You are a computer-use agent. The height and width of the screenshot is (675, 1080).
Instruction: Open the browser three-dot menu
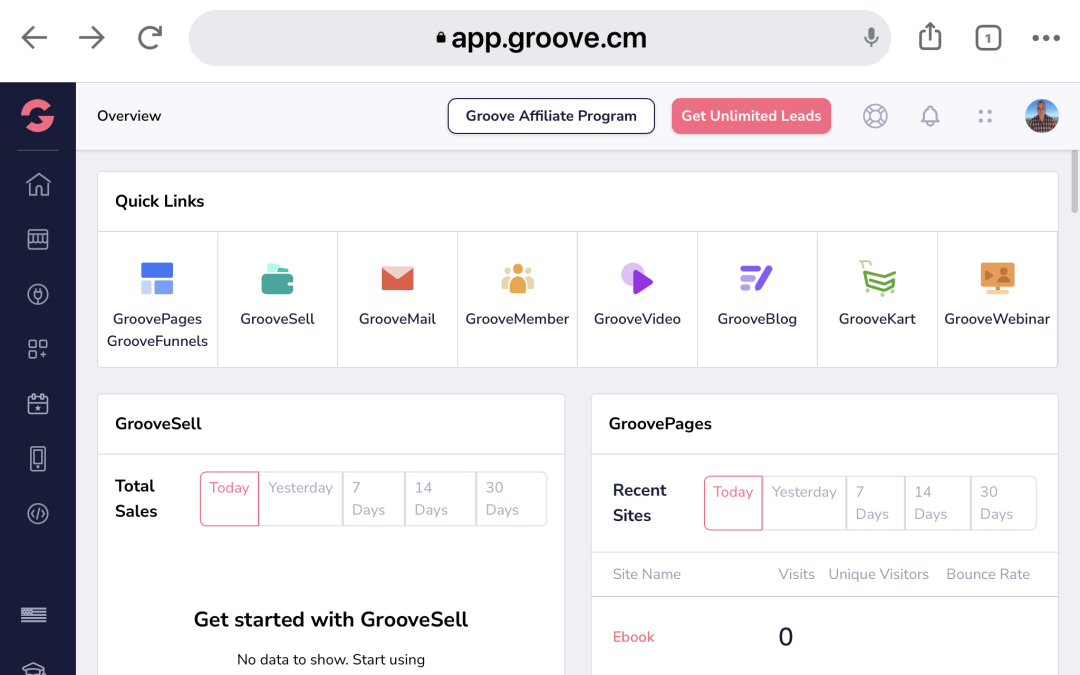point(1046,38)
